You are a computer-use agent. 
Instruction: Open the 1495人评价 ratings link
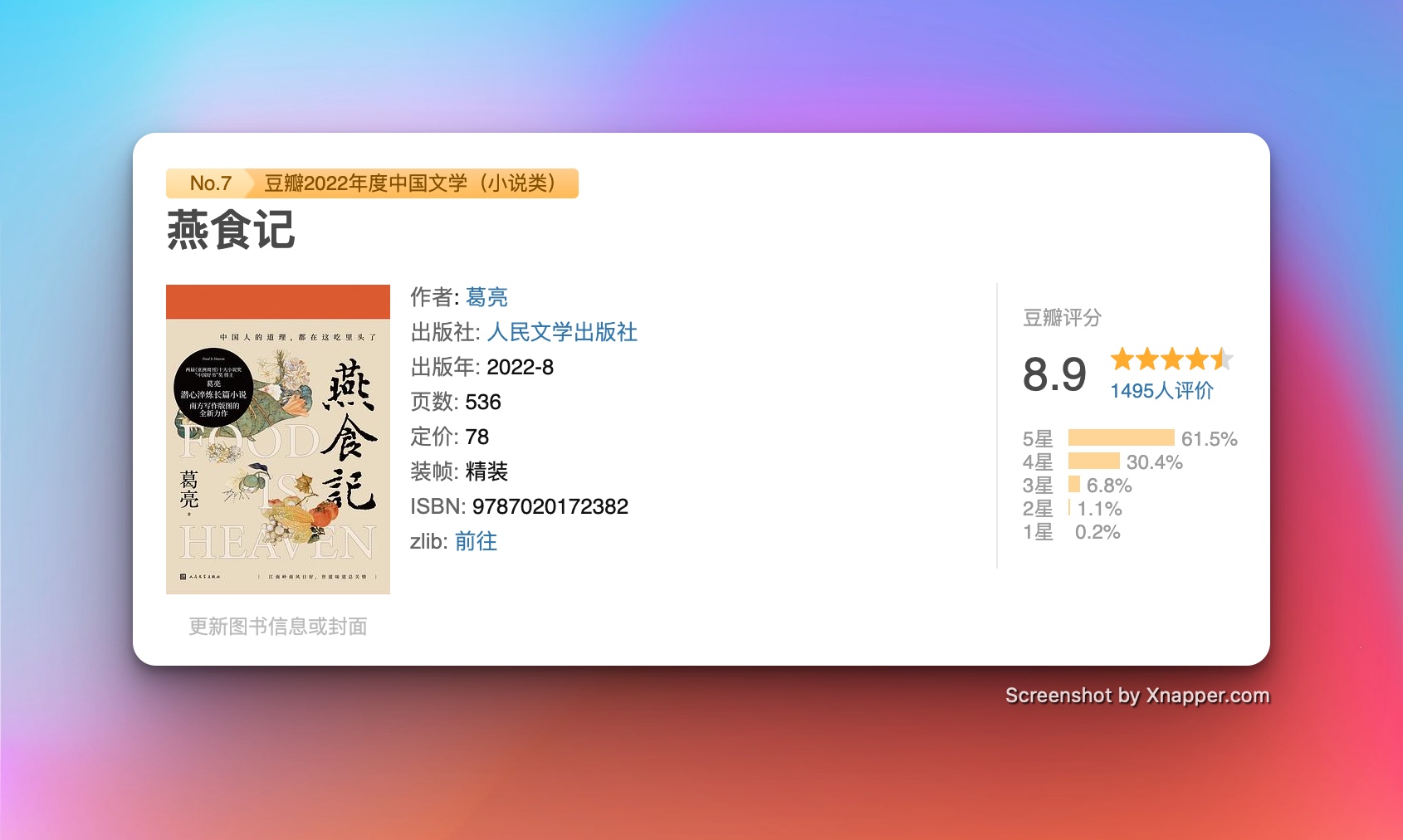1161,391
